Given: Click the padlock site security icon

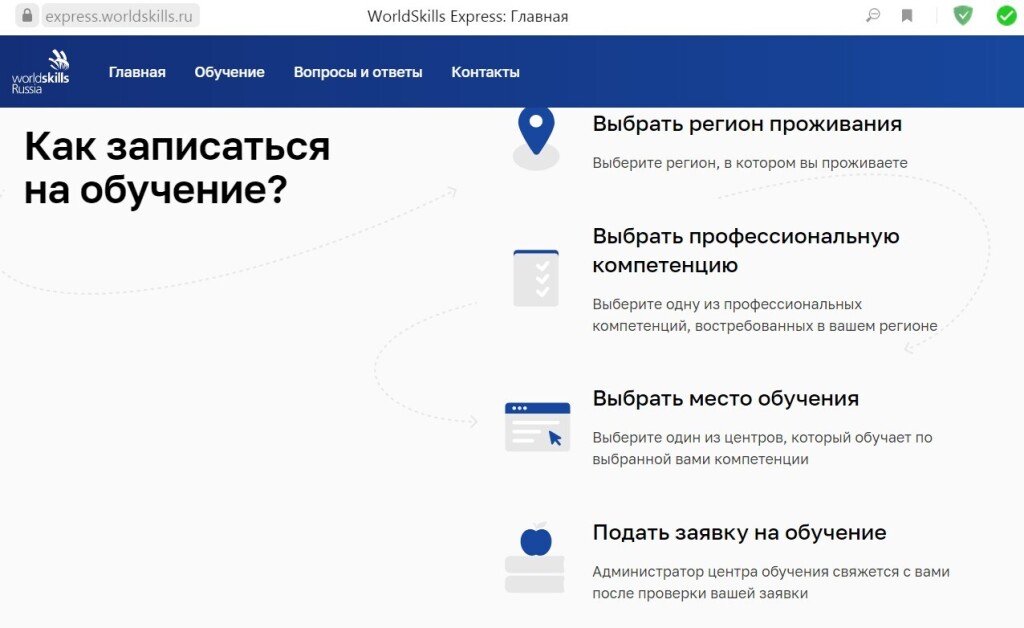Looking at the screenshot, I should [x=27, y=16].
